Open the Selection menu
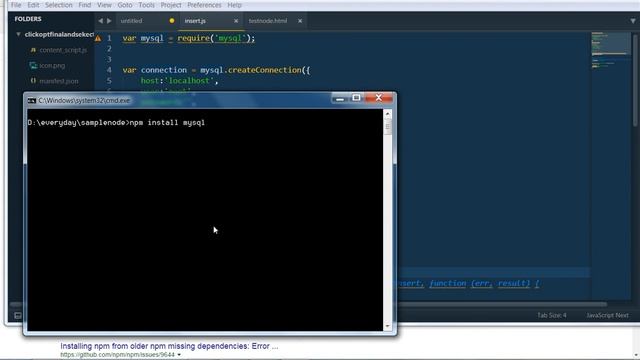Viewport: 640px width, 360px height. click(58, 5)
